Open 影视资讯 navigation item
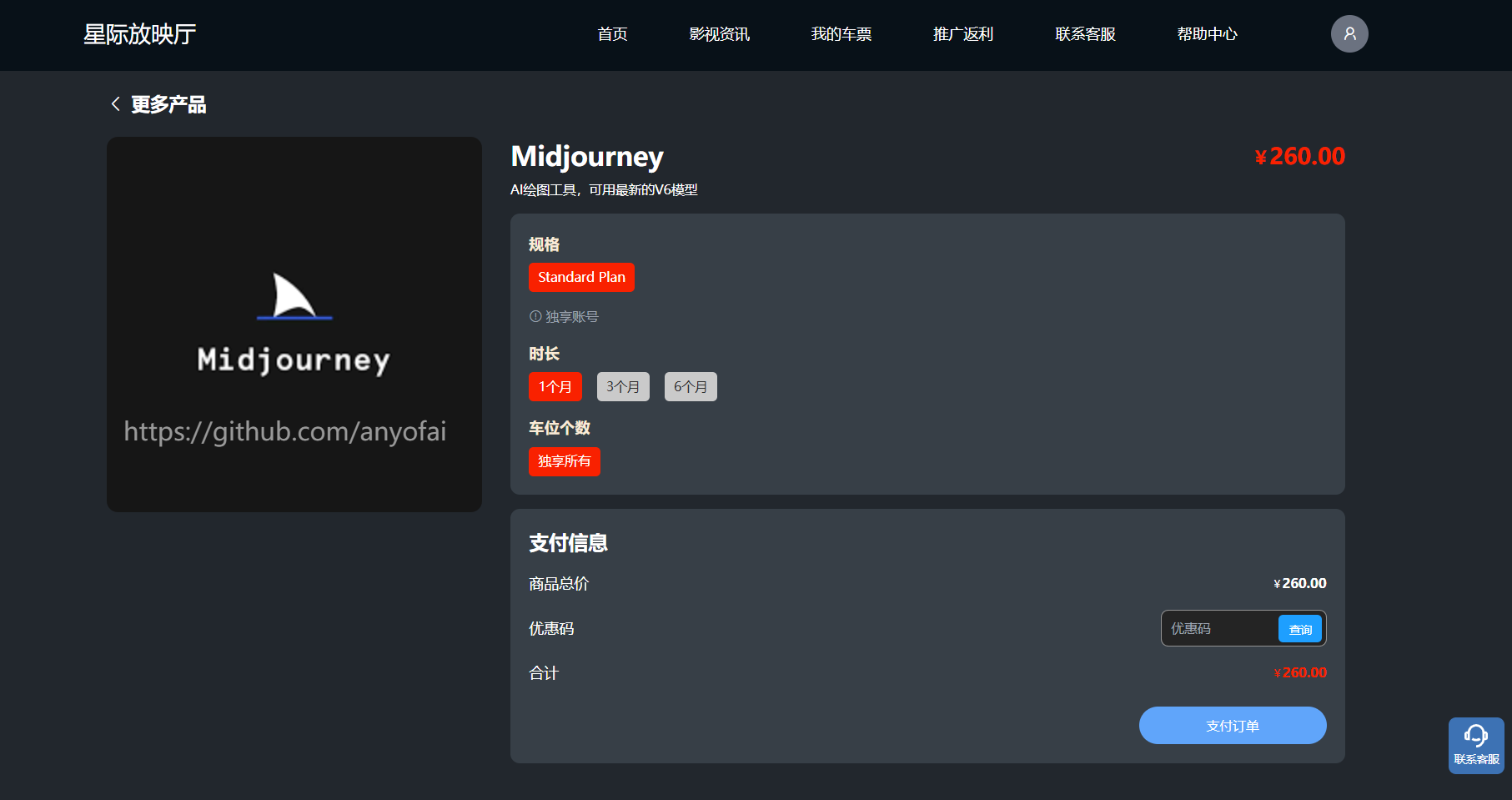The image size is (1512, 800). click(x=719, y=34)
